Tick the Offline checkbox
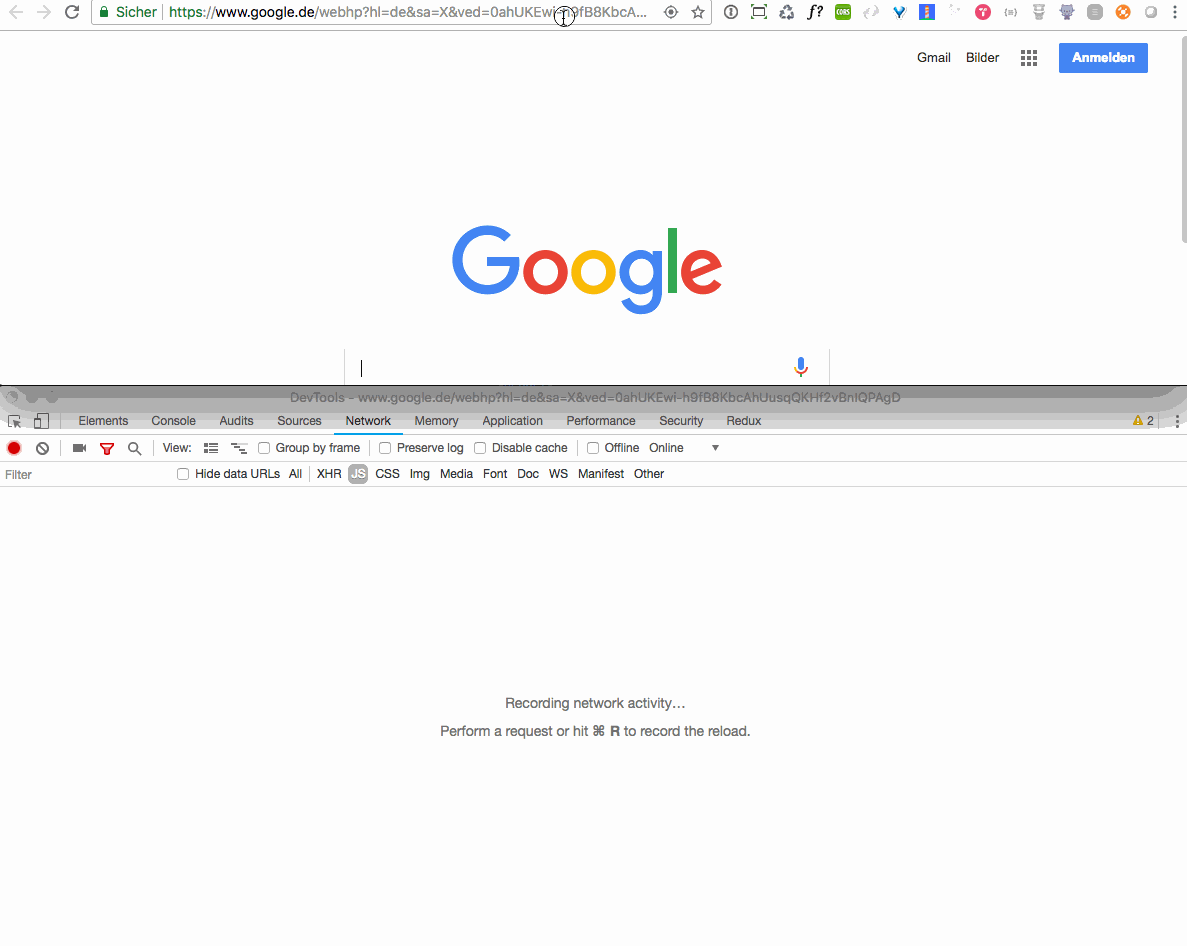 tap(594, 448)
